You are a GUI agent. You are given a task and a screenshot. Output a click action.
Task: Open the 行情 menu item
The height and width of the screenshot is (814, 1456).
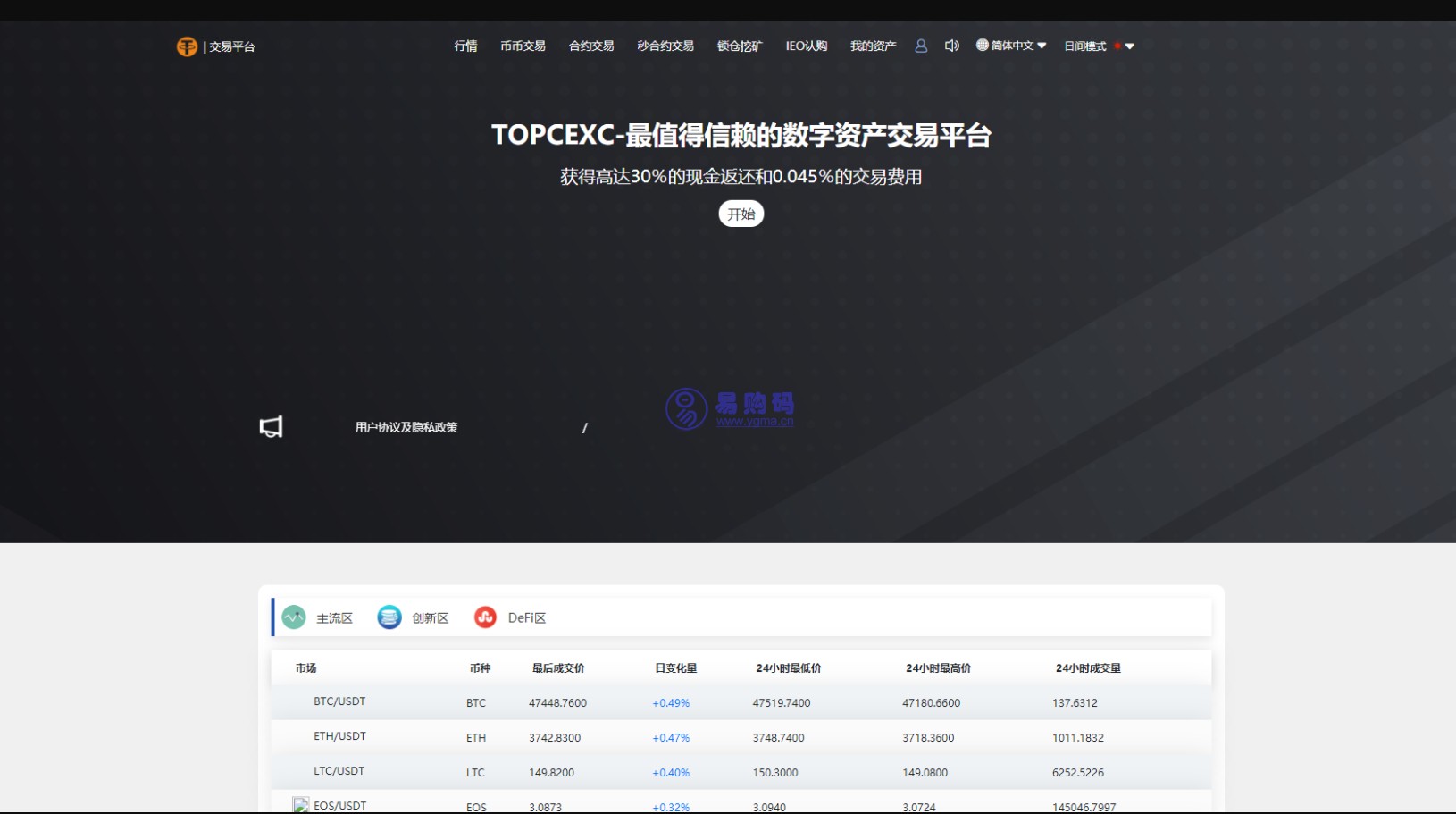tap(465, 46)
